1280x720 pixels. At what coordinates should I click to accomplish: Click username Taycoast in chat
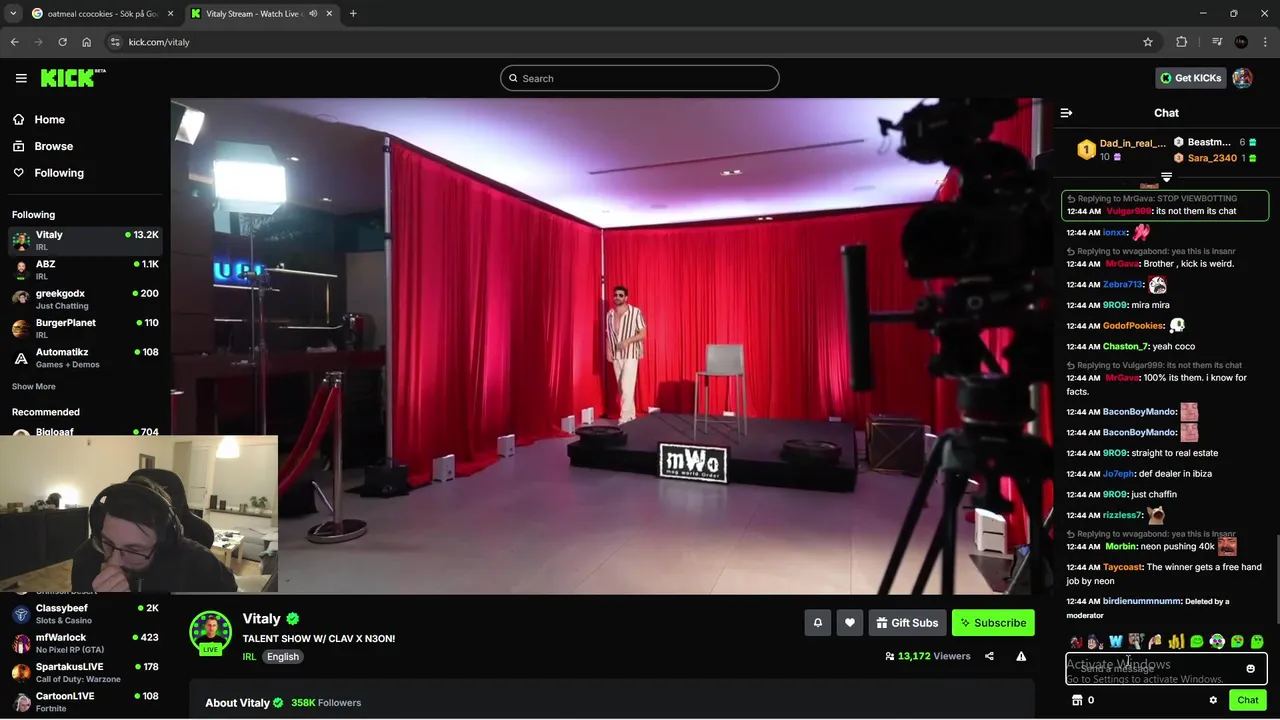(x=1122, y=567)
